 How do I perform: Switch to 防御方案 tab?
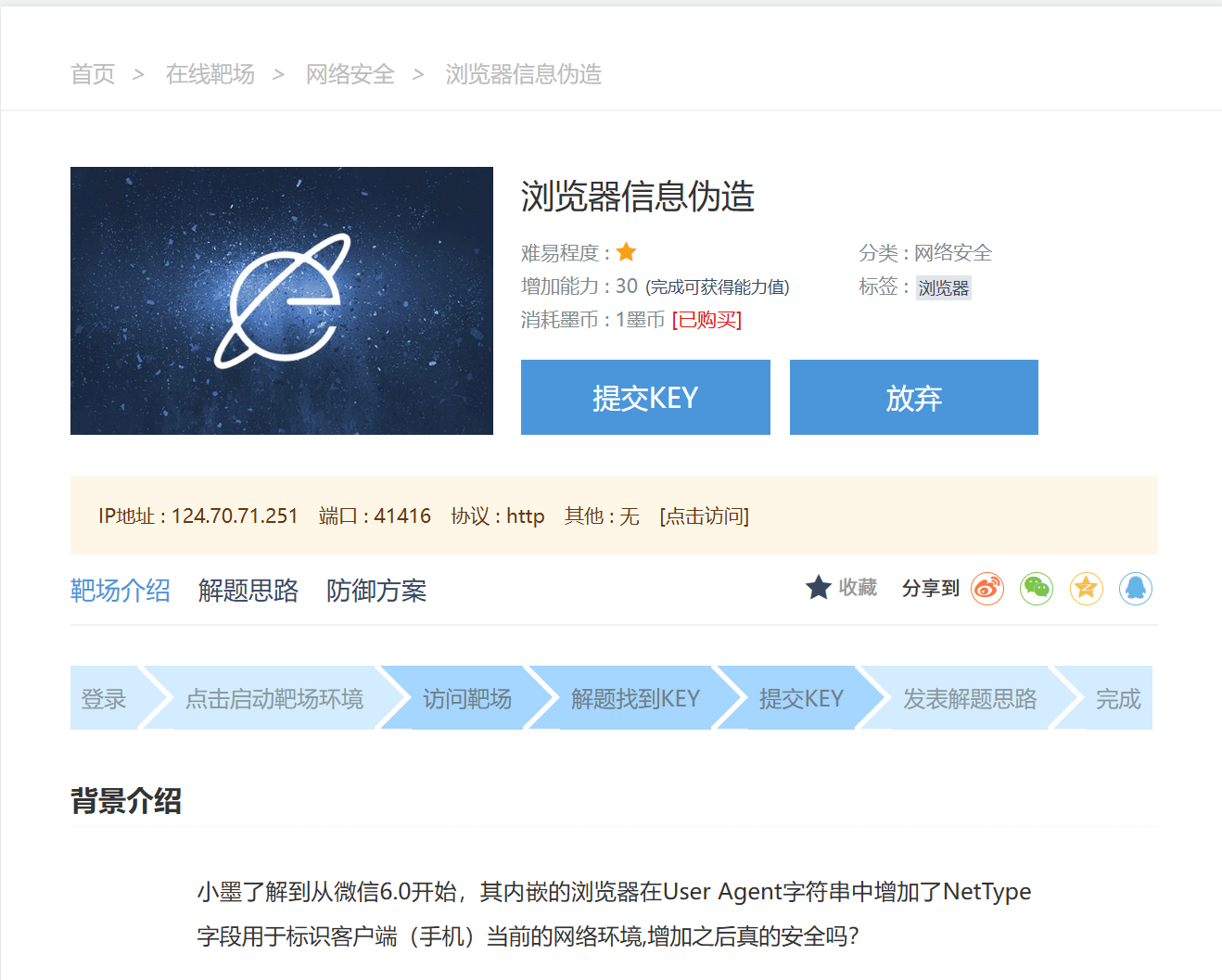point(376,591)
